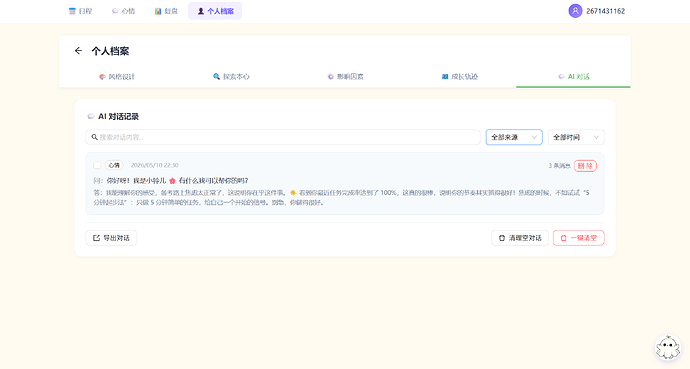
Task: Click the 心情 tag on the conversation
Action: pyautogui.click(x=114, y=165)
